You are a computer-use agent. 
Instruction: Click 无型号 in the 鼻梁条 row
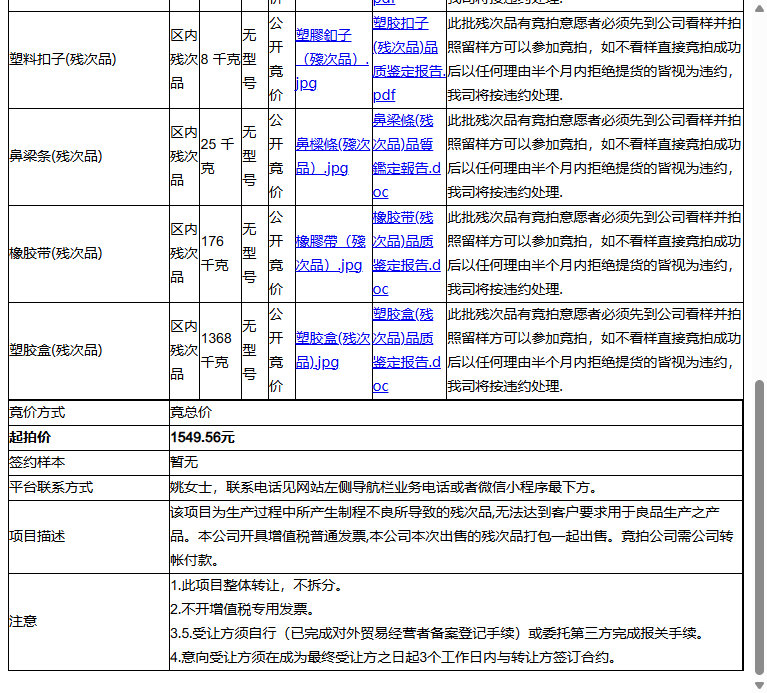250,156
